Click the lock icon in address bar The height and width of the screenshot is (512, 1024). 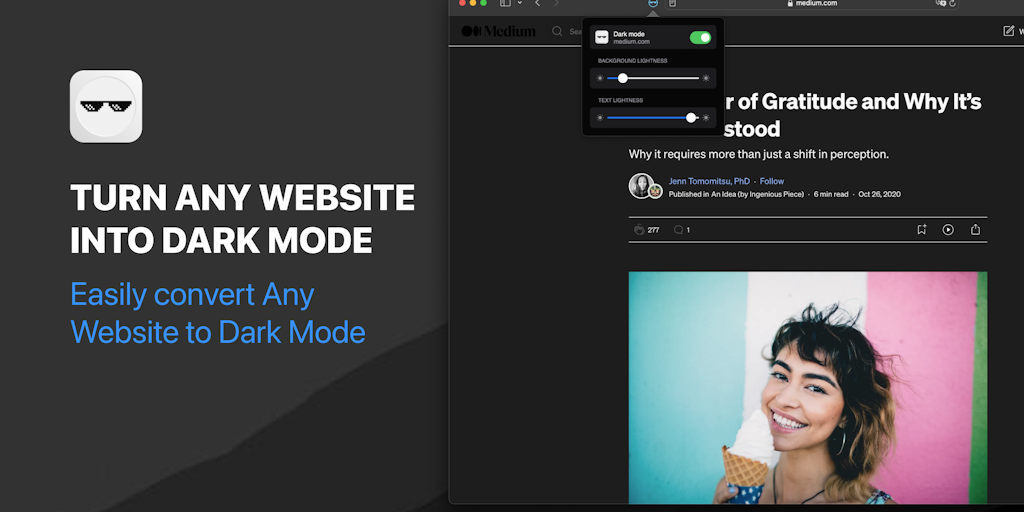coord(790,3)
